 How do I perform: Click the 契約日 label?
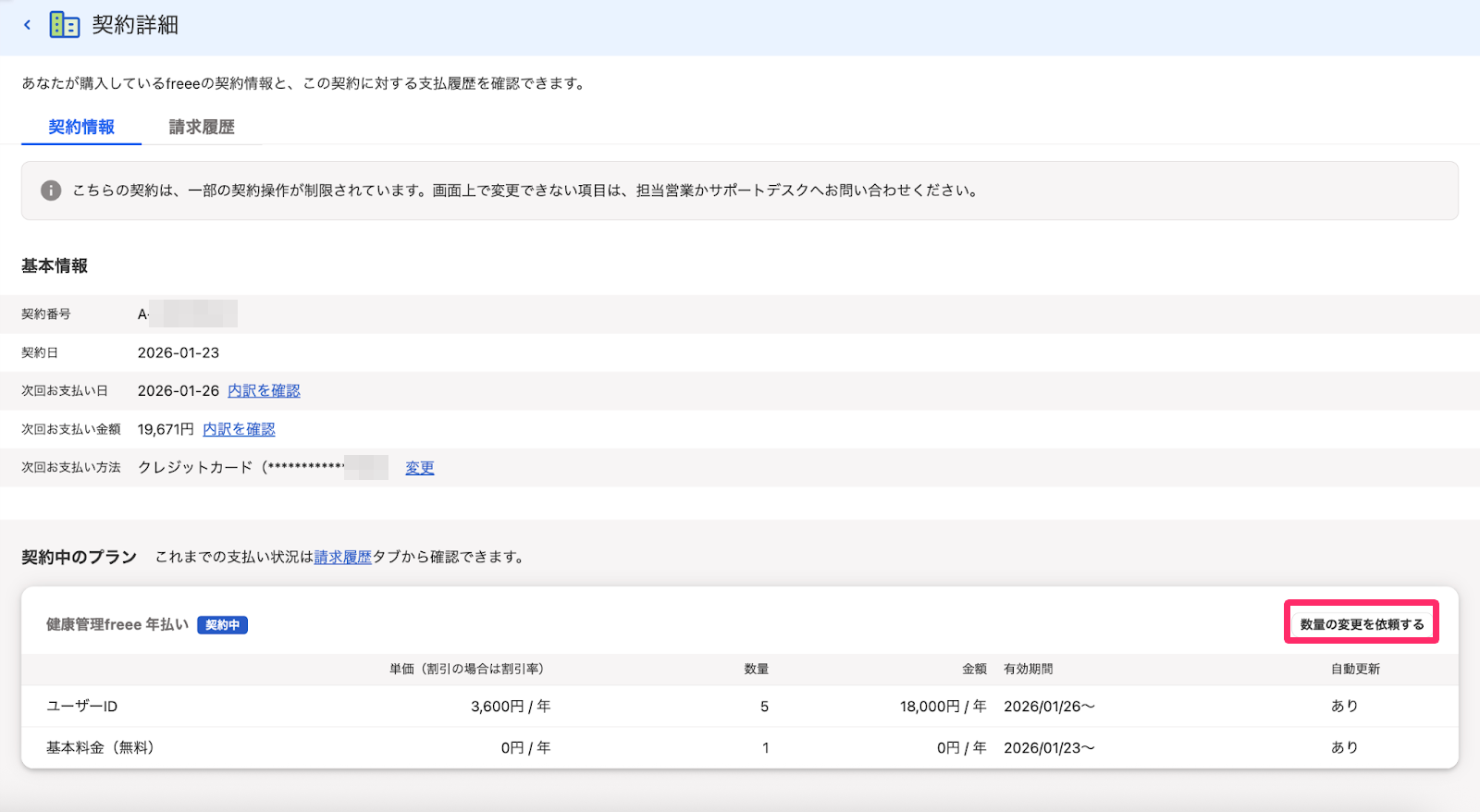click(x=40, y=352)
